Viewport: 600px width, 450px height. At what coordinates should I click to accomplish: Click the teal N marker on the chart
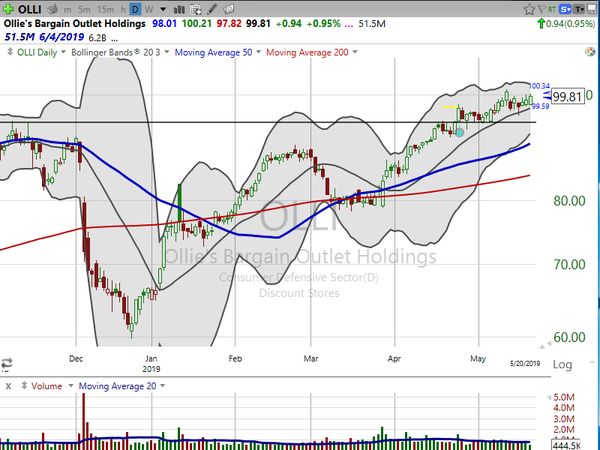coord(460,132)
